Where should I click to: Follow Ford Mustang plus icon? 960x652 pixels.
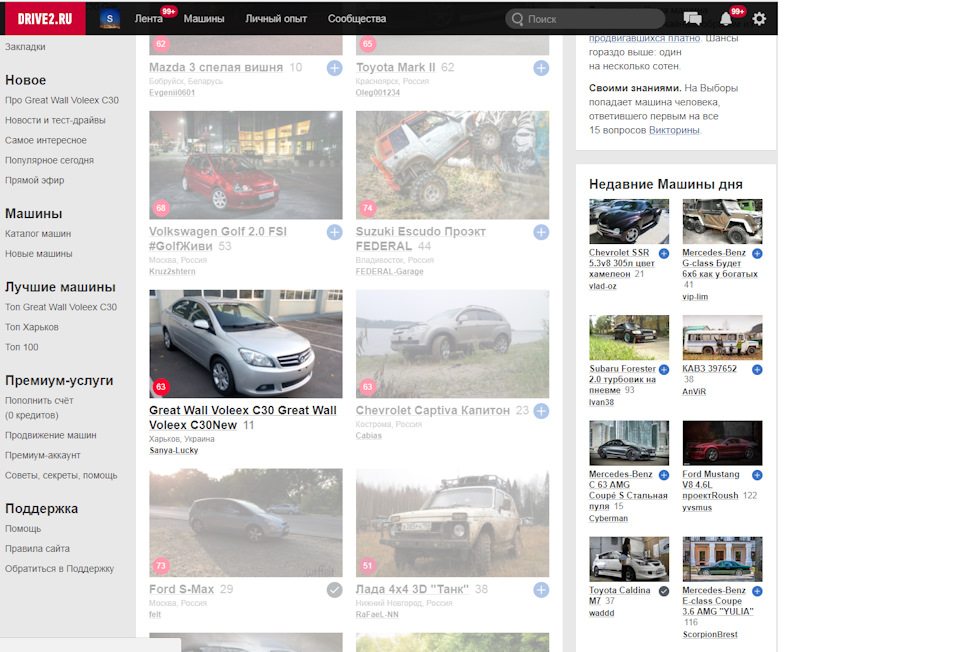(757, 475)
